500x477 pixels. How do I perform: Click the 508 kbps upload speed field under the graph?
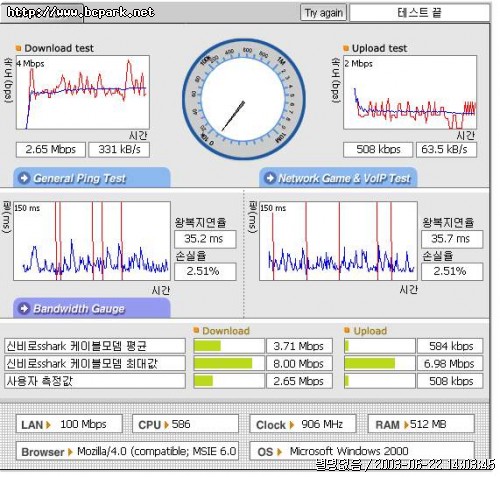[x=378, y=149]
